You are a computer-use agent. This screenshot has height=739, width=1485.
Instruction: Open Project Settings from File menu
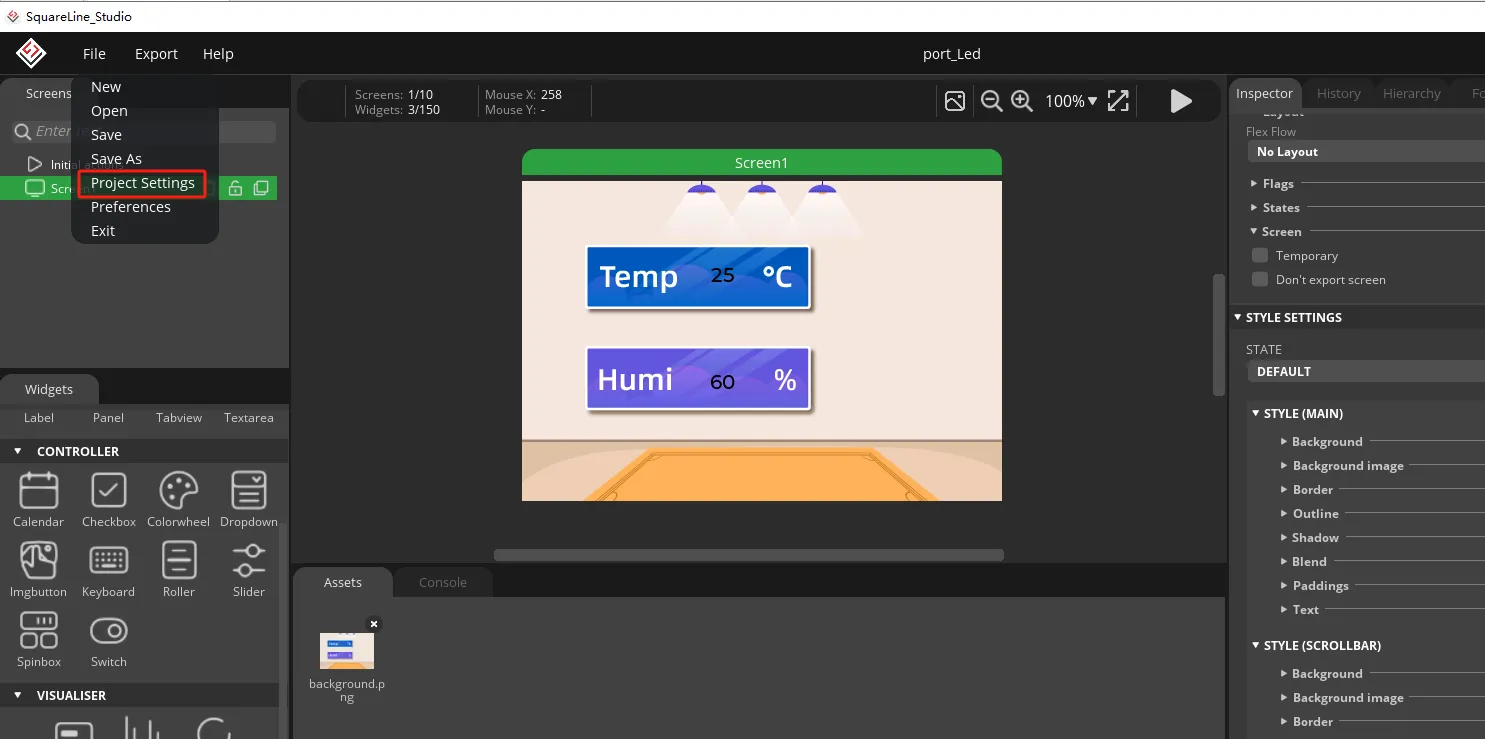click(142, 183)
